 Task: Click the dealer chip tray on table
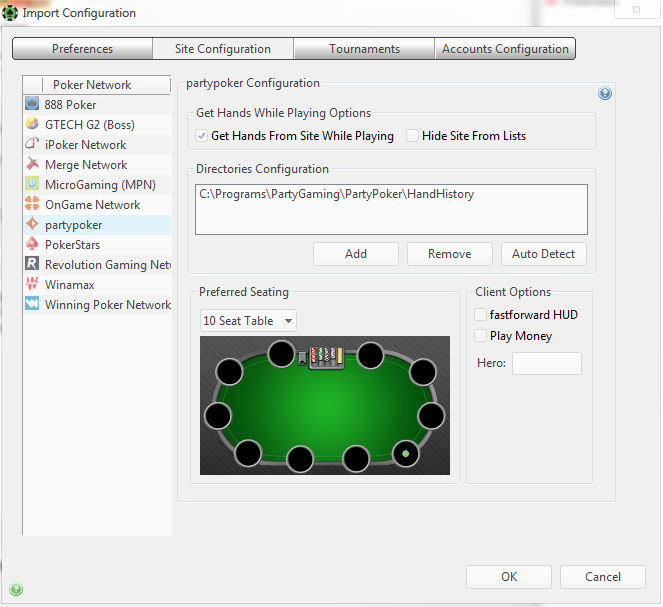pos(326,358)
